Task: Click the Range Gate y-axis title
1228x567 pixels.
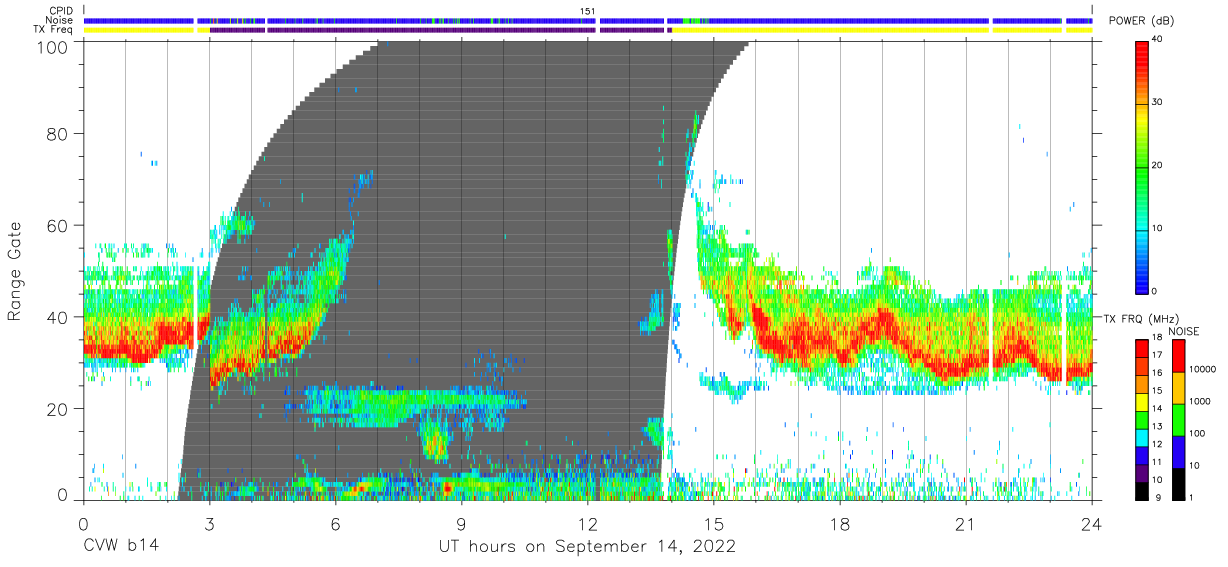Action: point(15,272)
